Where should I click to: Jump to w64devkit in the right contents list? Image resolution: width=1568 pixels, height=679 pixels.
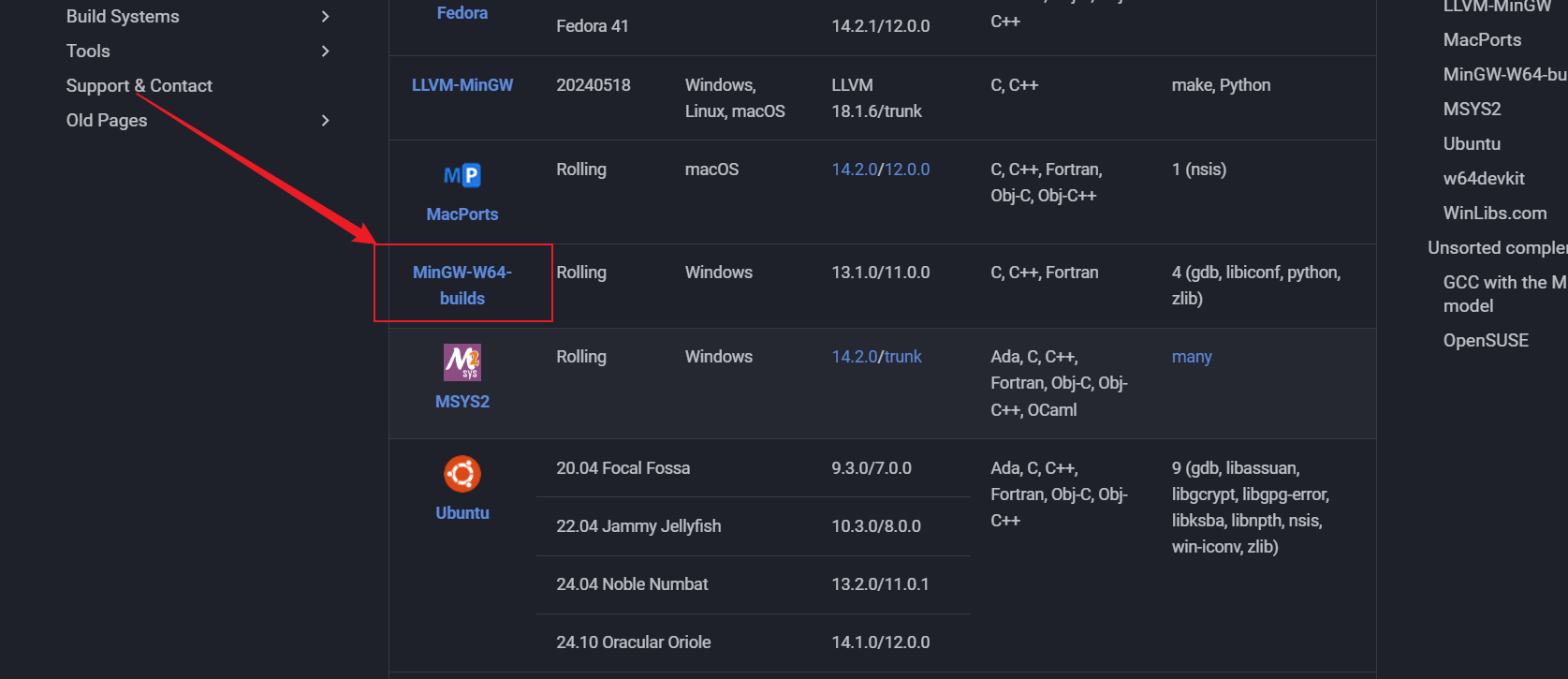1484,179
